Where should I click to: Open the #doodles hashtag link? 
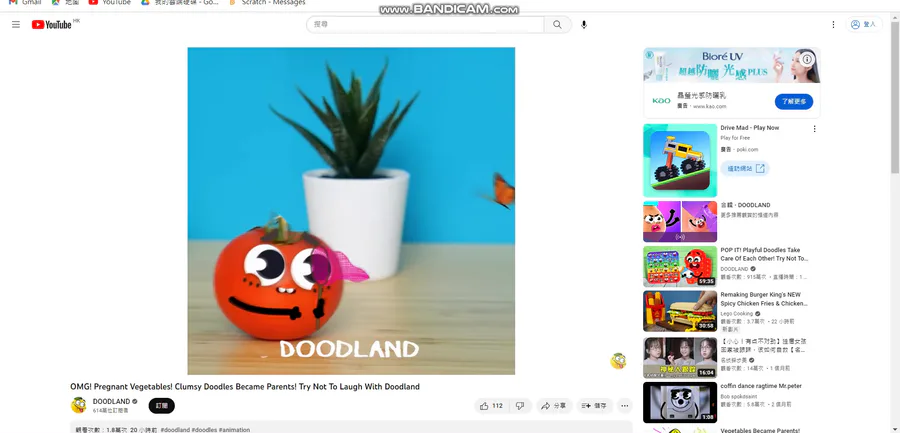pos(204,430)
